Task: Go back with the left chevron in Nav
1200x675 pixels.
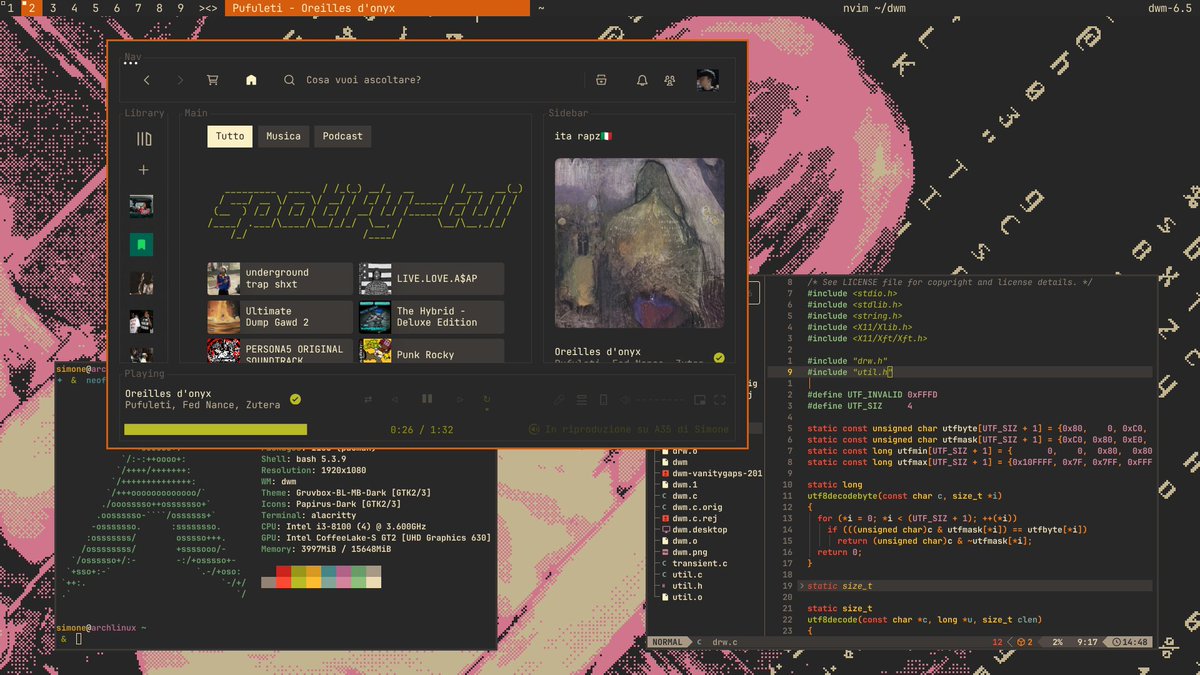Action: 147,80
